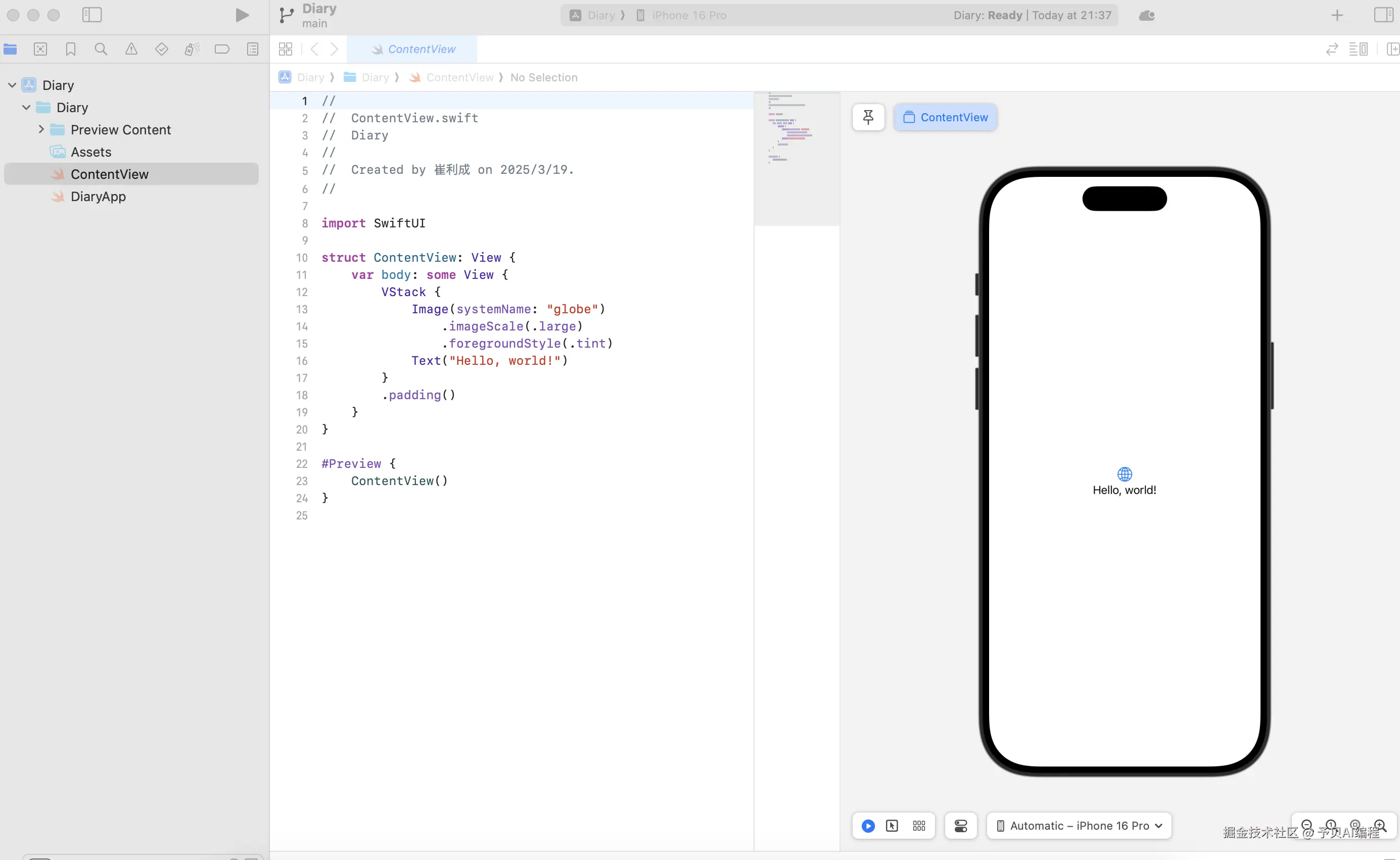This screenshot has height=860, width=1400.
Task: Open the Issue navigator warning icon
Action: pos(131,50)
